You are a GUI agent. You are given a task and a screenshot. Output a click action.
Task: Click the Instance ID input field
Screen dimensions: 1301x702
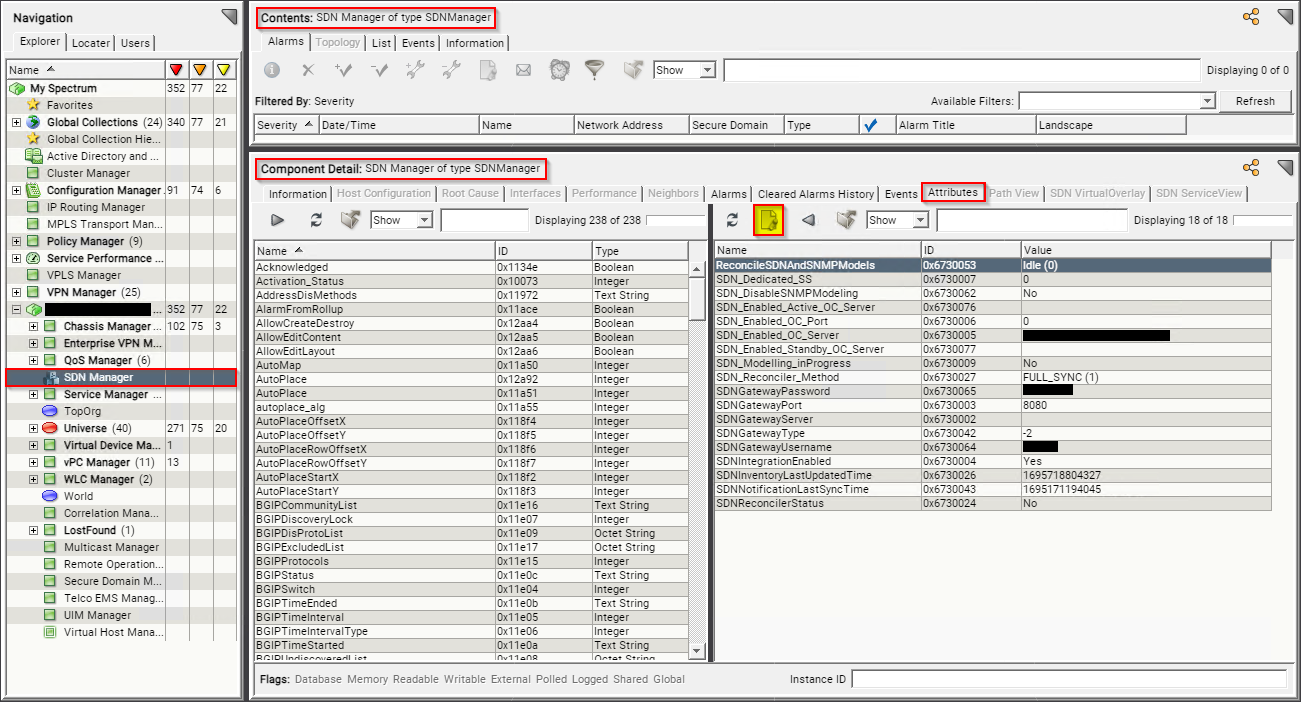pos(1068,679)
